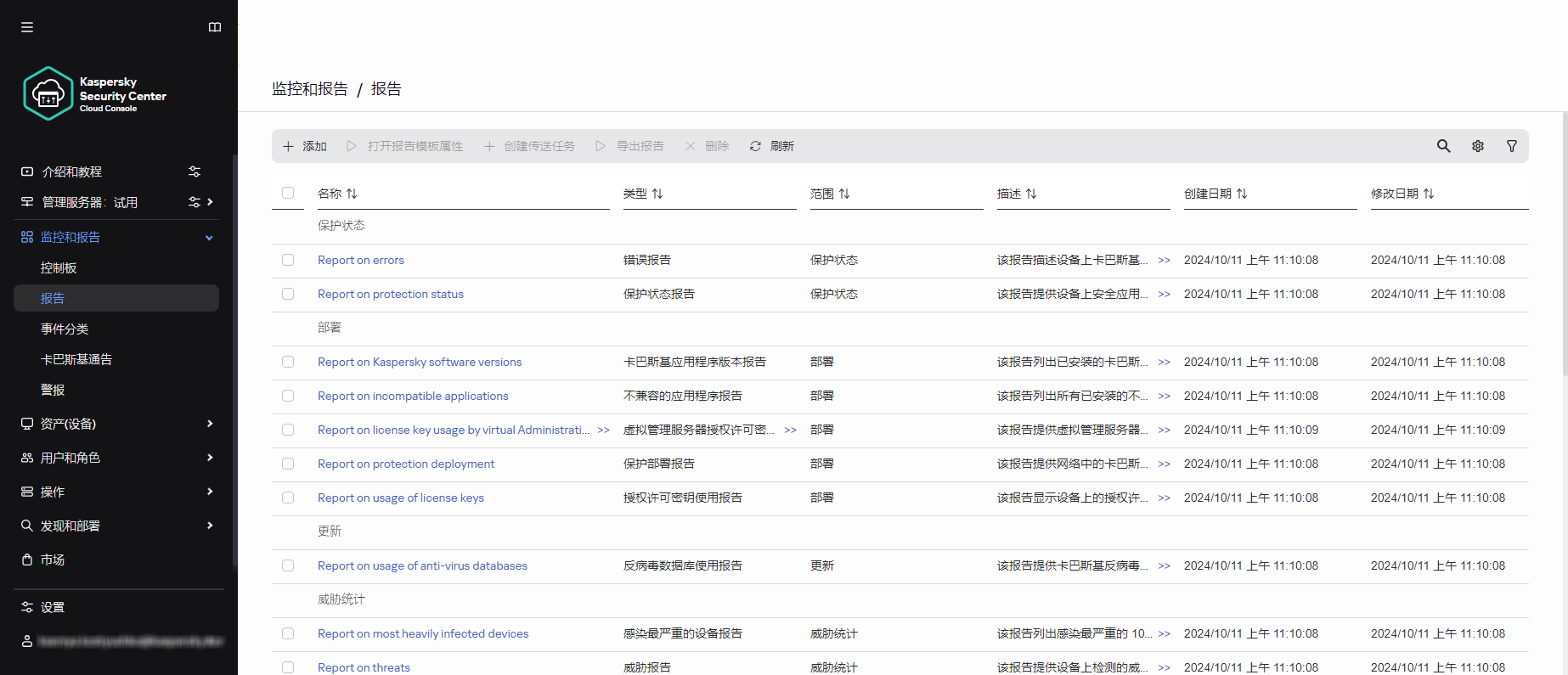The width and height of the screenshot is (1568, 675).
Task: Expand the 资产(设备) sidebar section
Action: coord(210,424)
